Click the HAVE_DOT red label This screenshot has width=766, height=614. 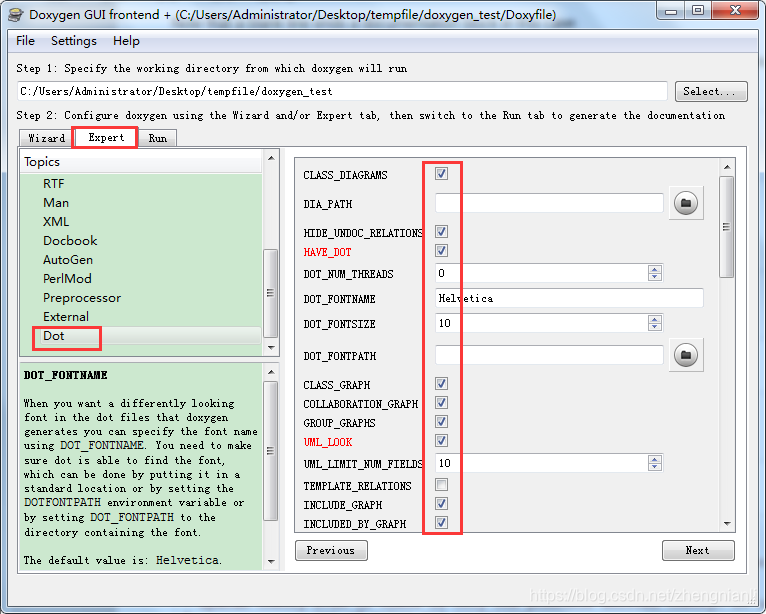[327, 252]
